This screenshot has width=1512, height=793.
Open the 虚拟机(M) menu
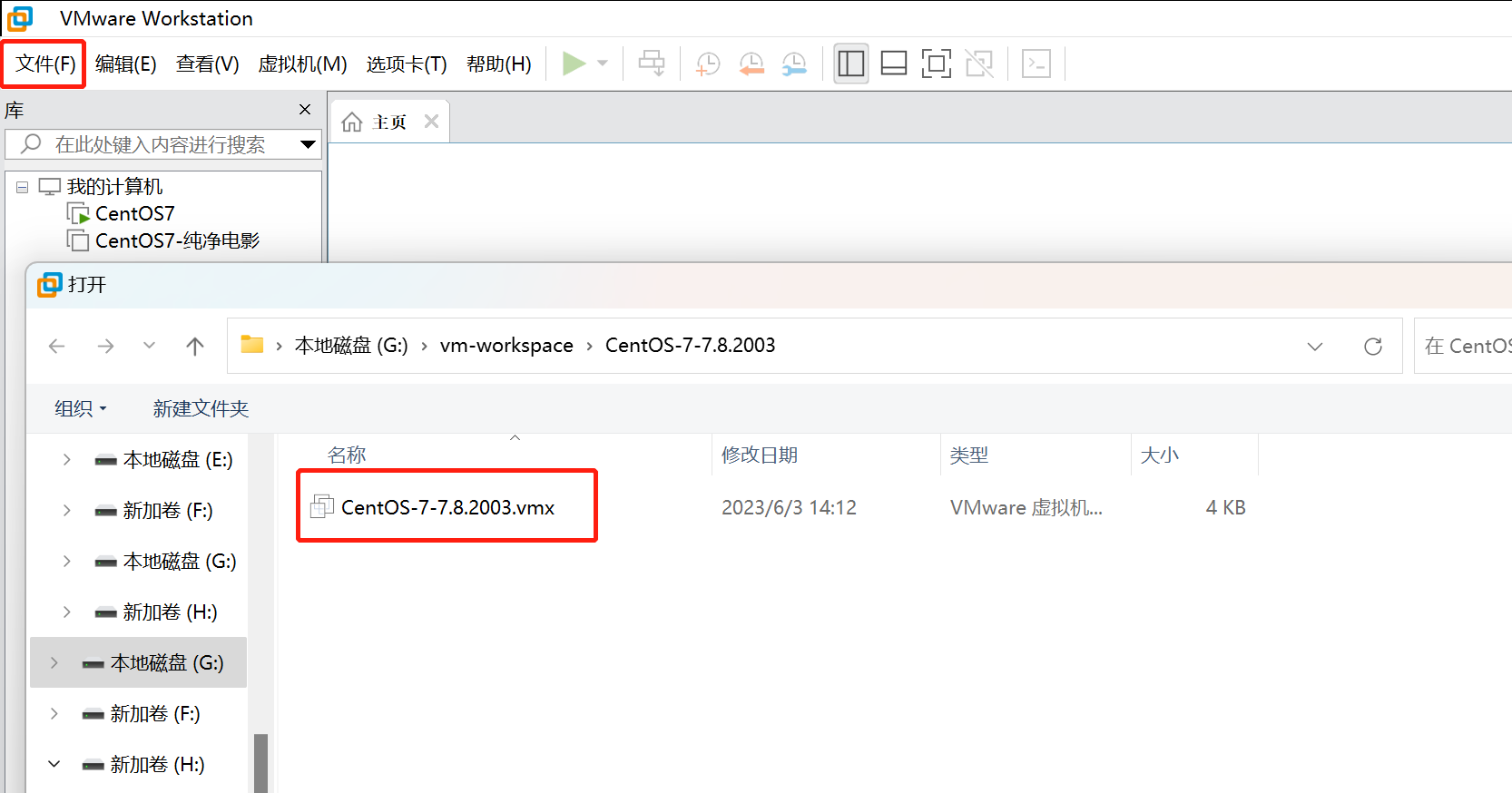tap(302, 64)
